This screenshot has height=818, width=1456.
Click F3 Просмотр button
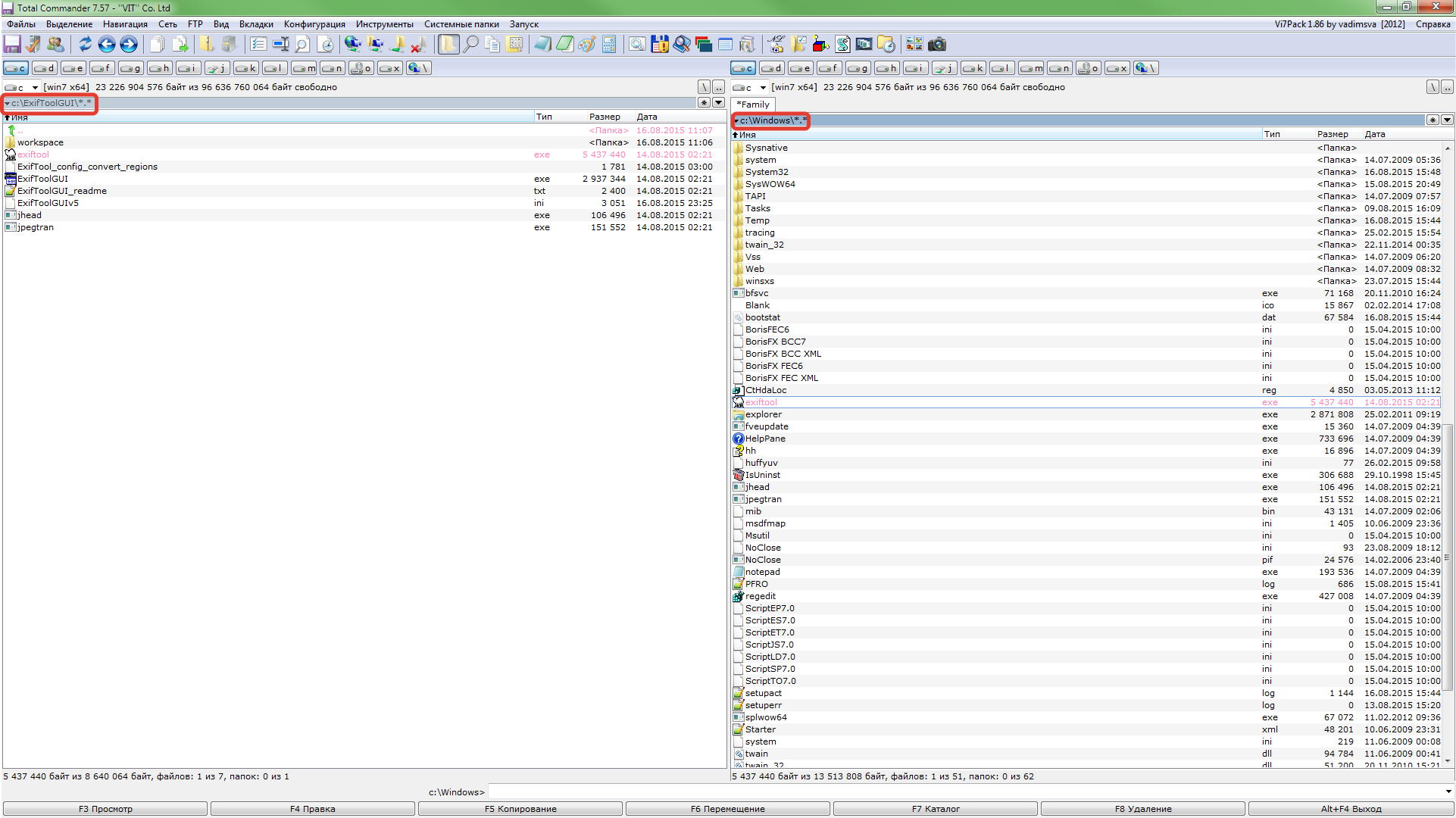[x=105, y=809]
